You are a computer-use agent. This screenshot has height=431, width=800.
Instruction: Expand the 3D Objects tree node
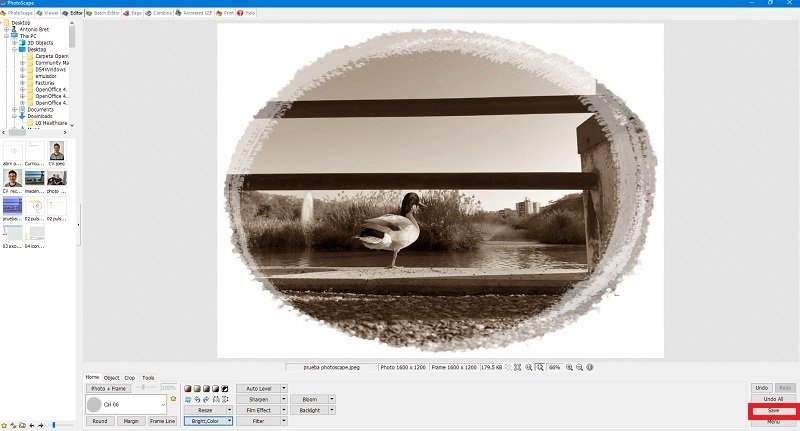pyautogui.click(x=15, y=43)
